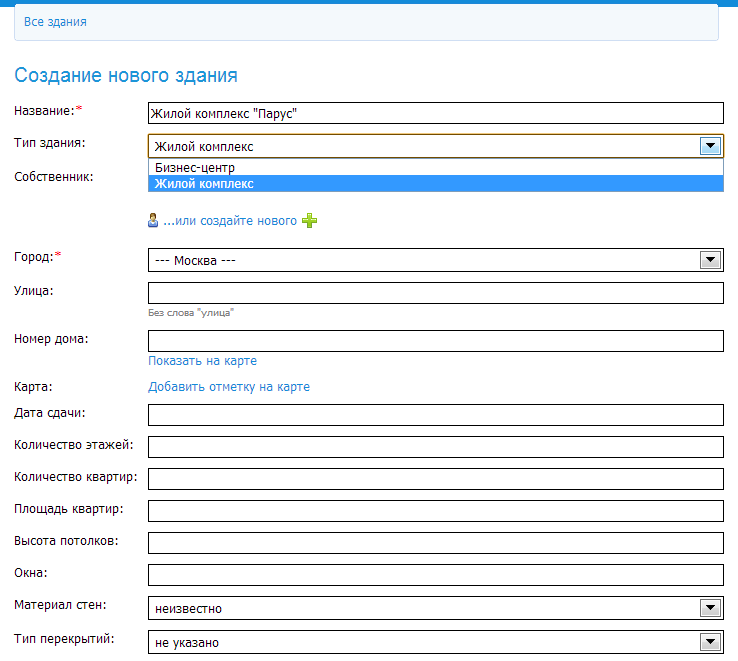Screen dimensions: 738x661
Task: Click the green plus icon to create owner
Action: pyautogui.click(x=309, y=220)
